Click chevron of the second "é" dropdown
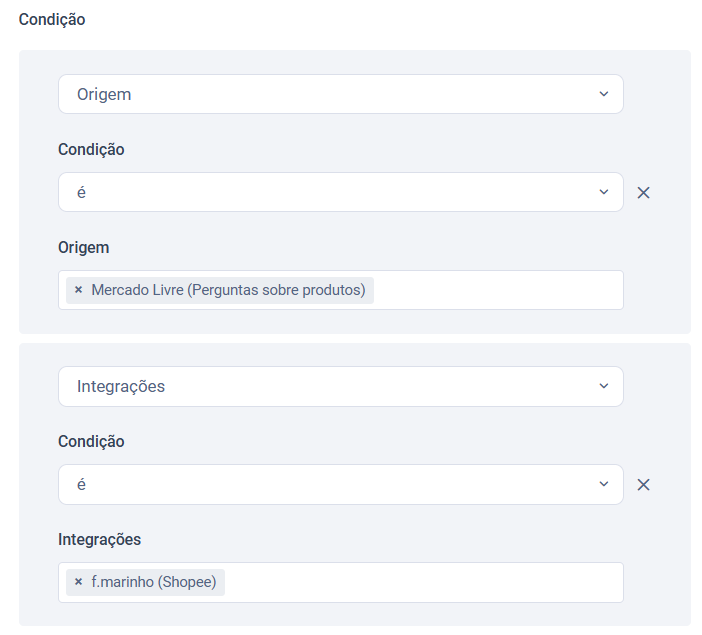The width and height of the screenshot is (702, 635). click(x=603, y=484)
